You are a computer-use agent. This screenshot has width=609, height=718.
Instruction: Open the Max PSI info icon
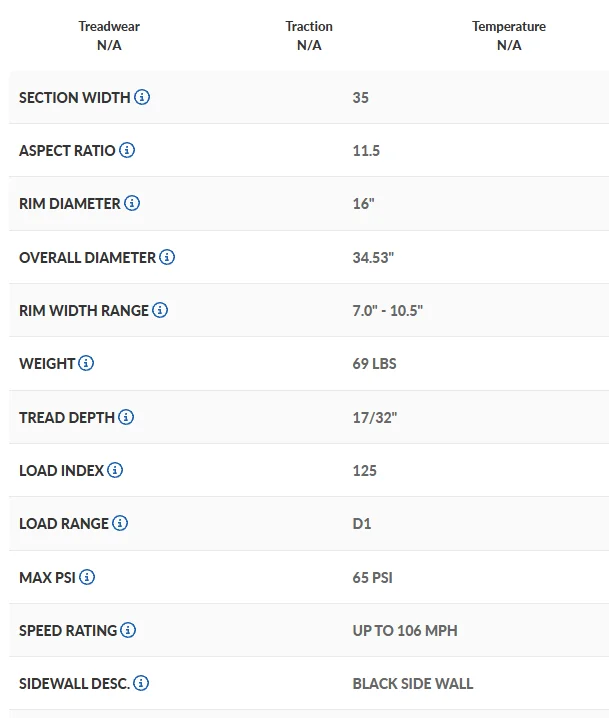tap(87, 577)
